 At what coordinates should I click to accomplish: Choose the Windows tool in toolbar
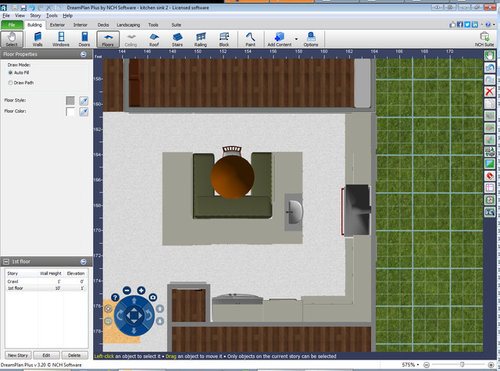61,39
